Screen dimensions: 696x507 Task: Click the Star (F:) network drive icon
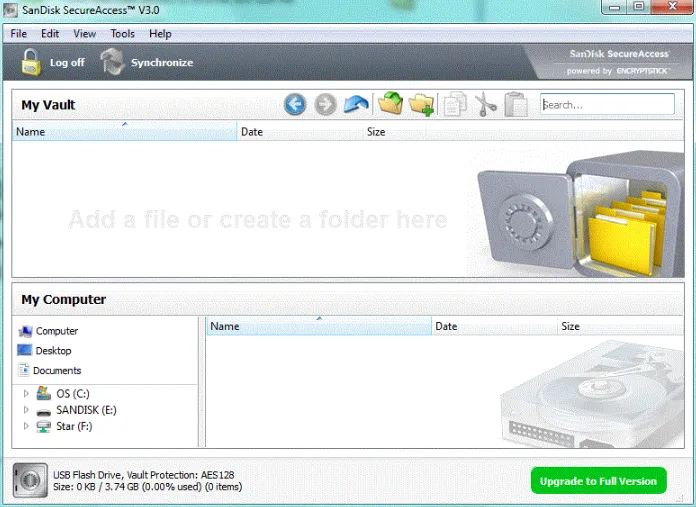tap(44, 427)
